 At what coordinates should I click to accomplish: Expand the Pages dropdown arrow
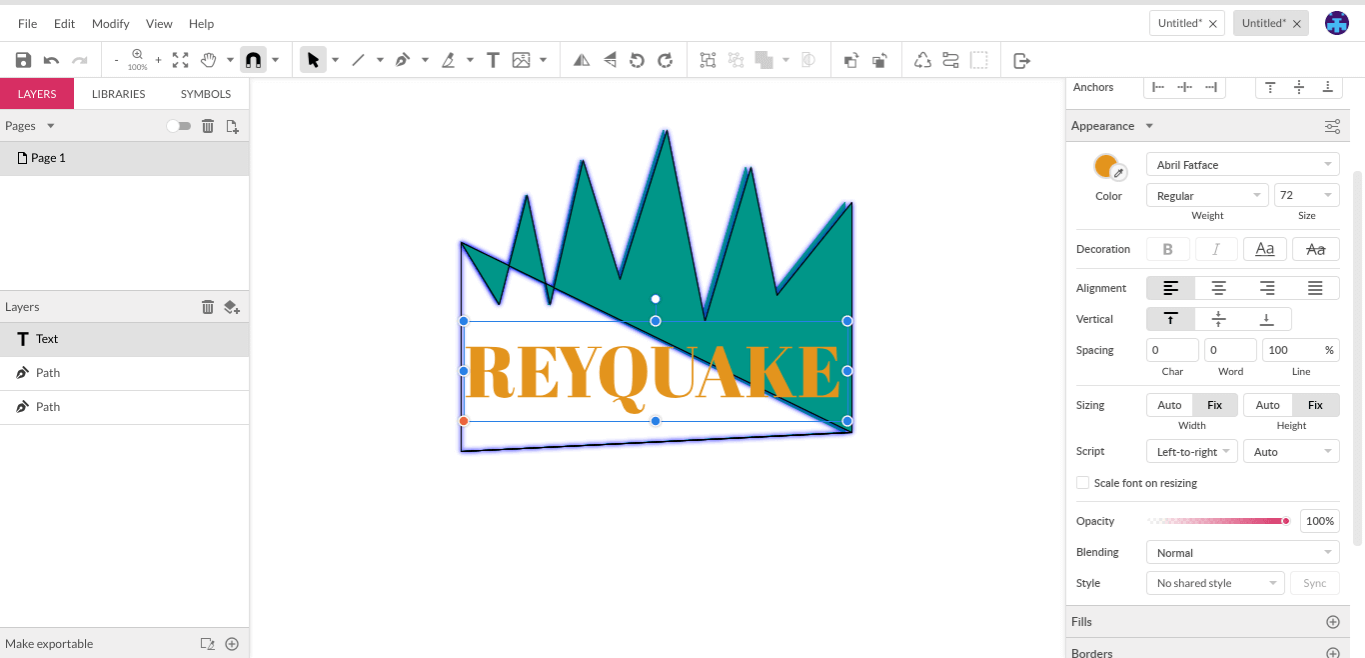tap(50, 126)
